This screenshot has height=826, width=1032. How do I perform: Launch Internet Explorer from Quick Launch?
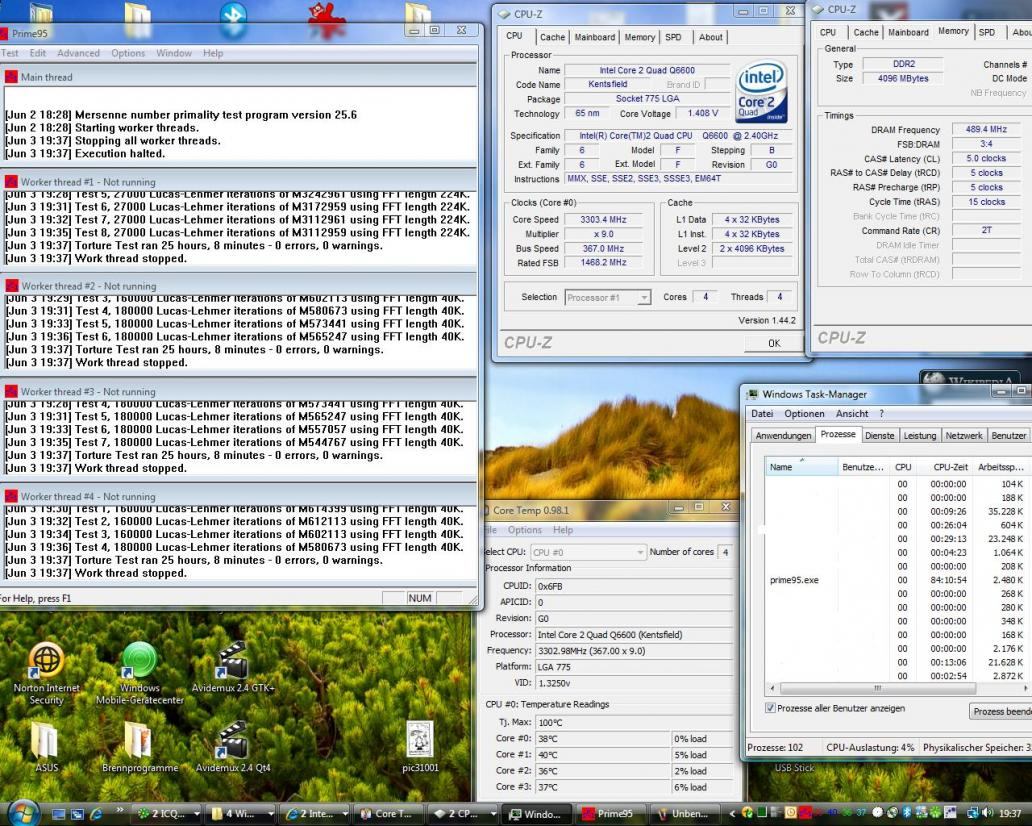click(x=96, y=814)
